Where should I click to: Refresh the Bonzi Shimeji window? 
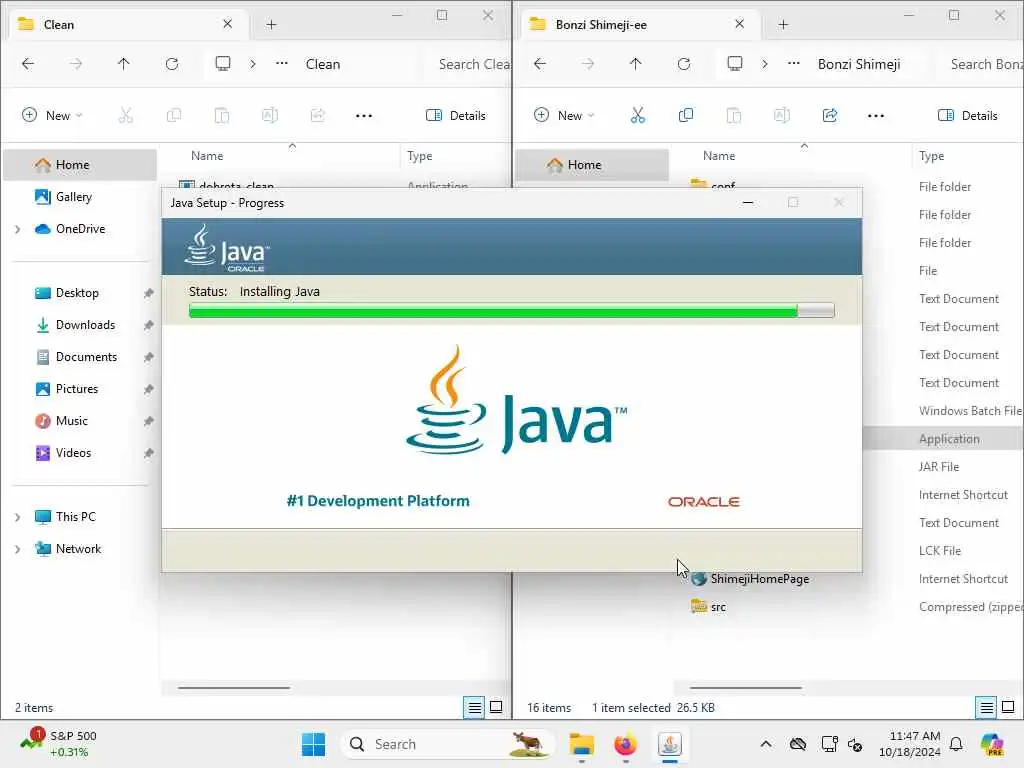(684, 64)
